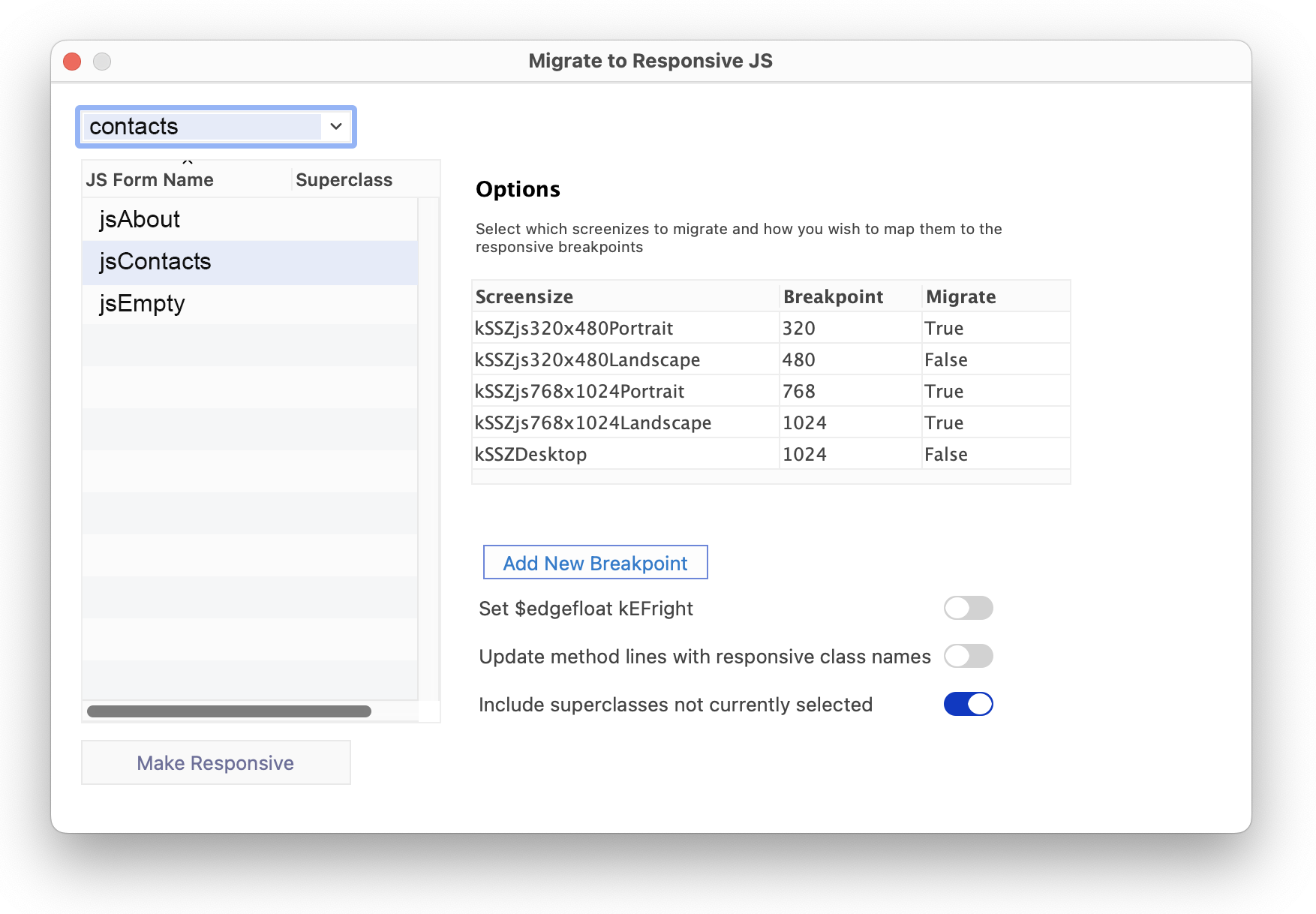The width and height of the screenshot is (1316, 914).
Task: Select kSSZDesktop screensize cell
Action: point(626,454)
